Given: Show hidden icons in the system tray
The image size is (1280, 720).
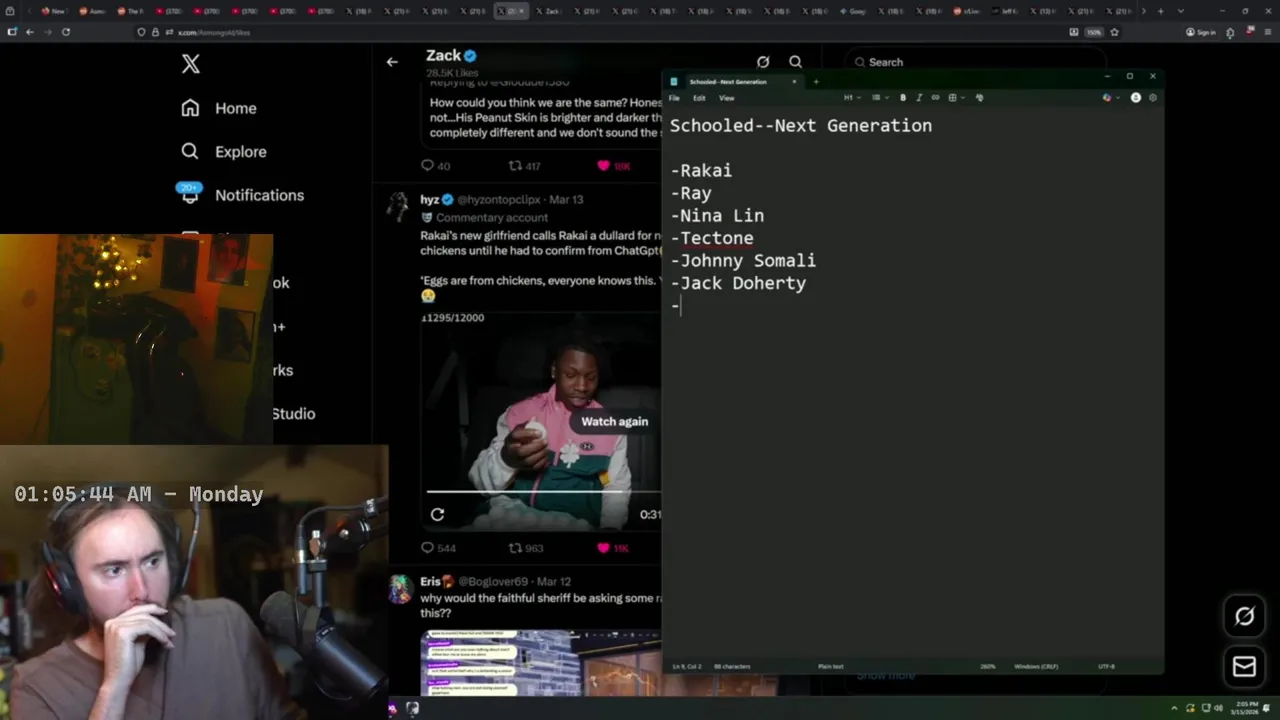Looking at the screenshot, I should click(1175, 708).
